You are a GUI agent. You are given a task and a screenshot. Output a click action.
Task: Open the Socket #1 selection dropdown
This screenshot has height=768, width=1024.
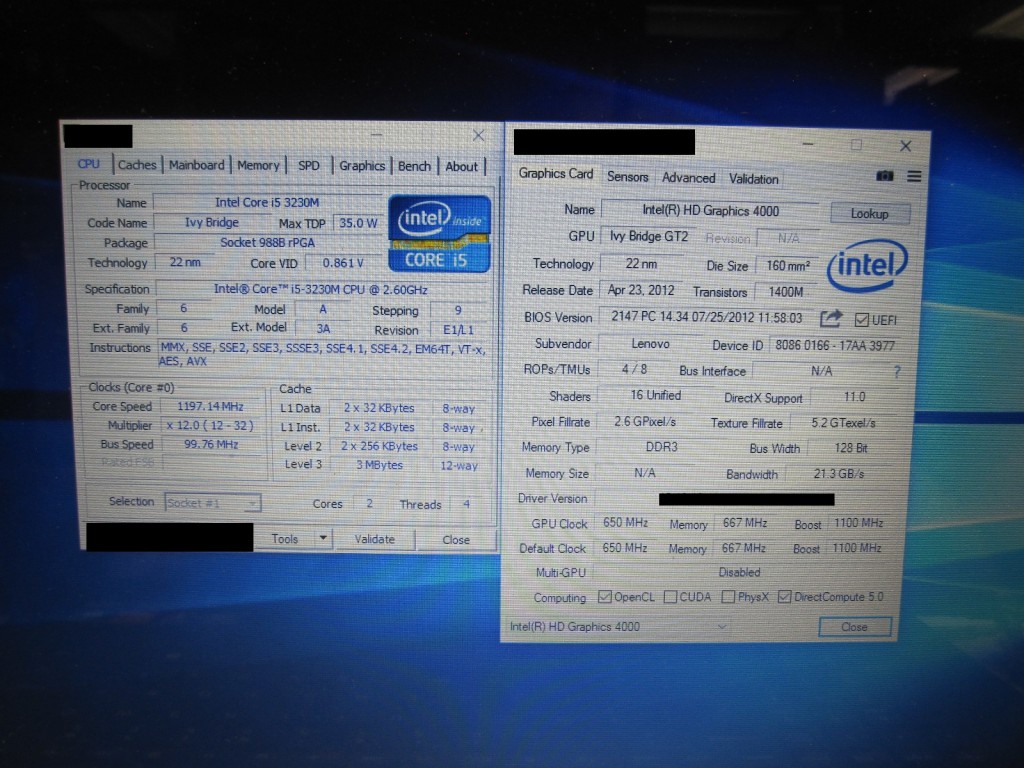point(212,503)
